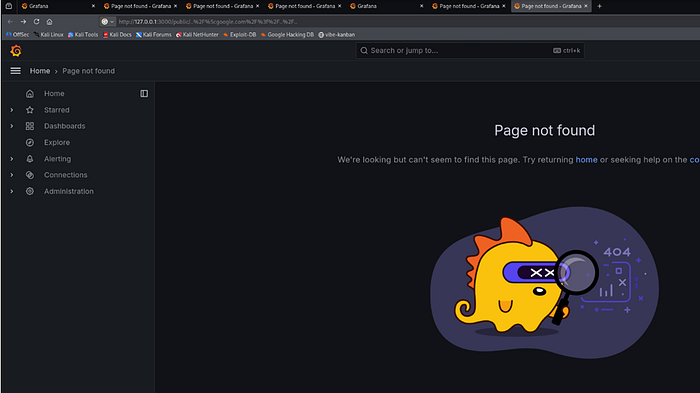
Task: Go back with the browser back arrow
Action: (10, 21)
